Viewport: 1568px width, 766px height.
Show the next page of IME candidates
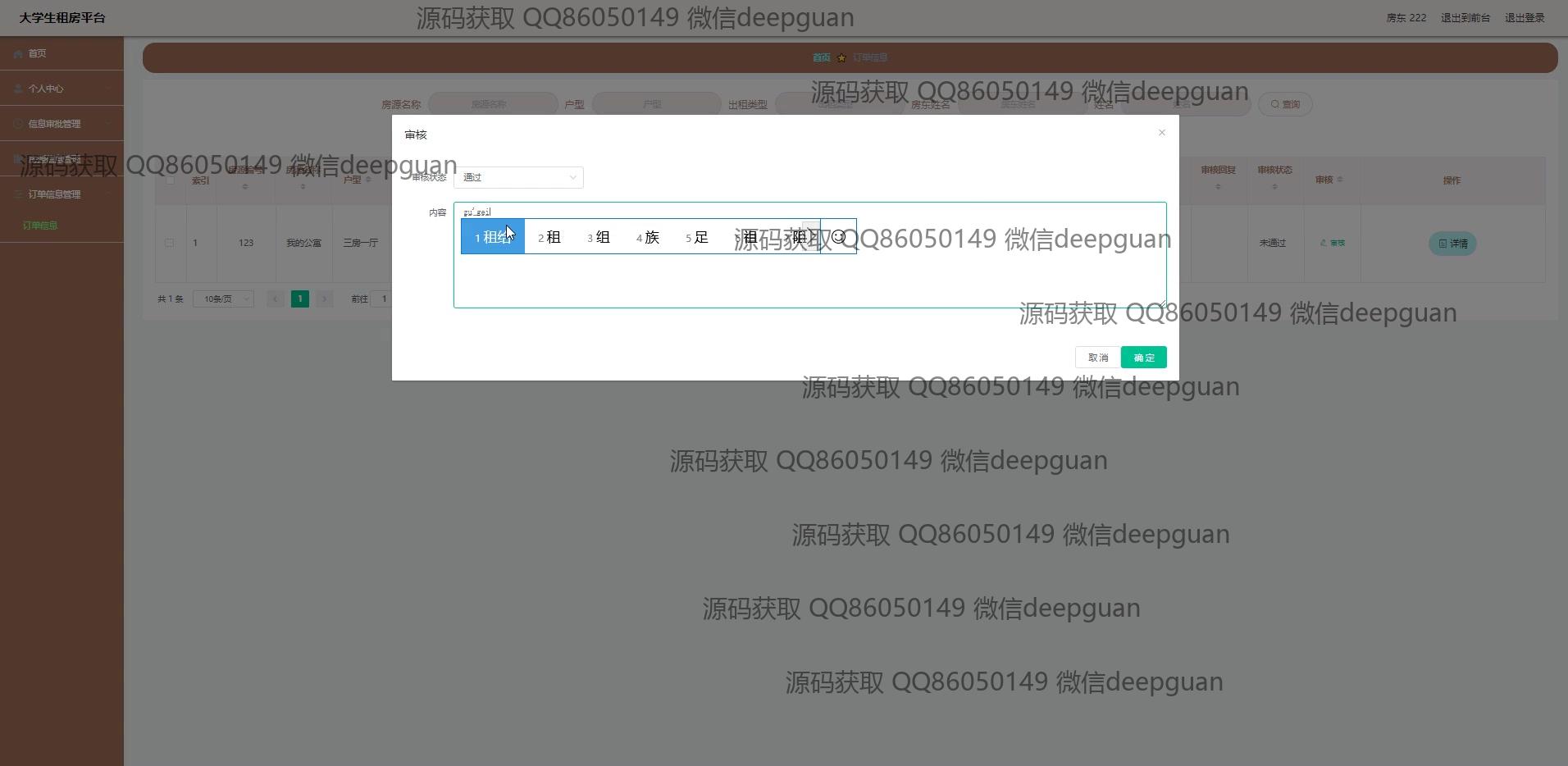tap(813, 237)
